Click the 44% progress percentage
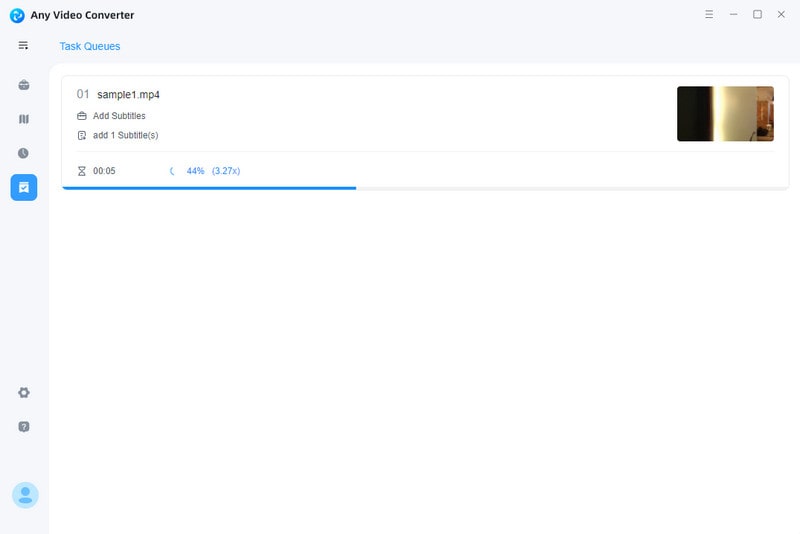This screenshot has width=800, height=534. 195,171
